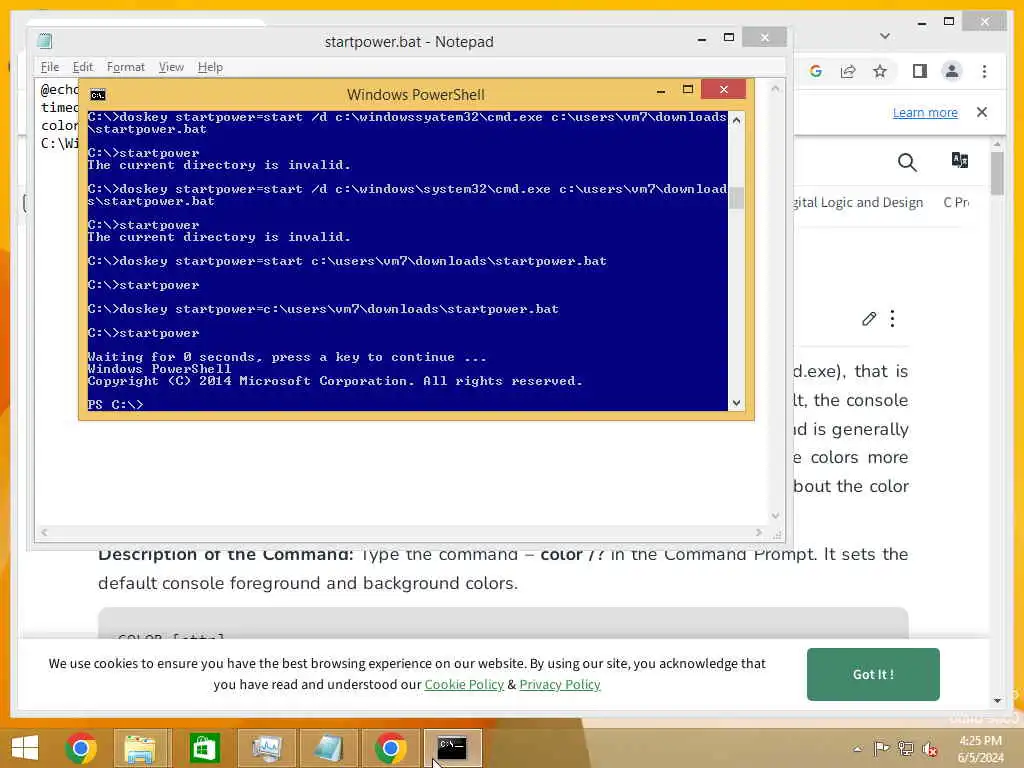1024x768 pixels.
Task: Open the Digital Logic and Design tab
Action: click(x=858, y=202)
